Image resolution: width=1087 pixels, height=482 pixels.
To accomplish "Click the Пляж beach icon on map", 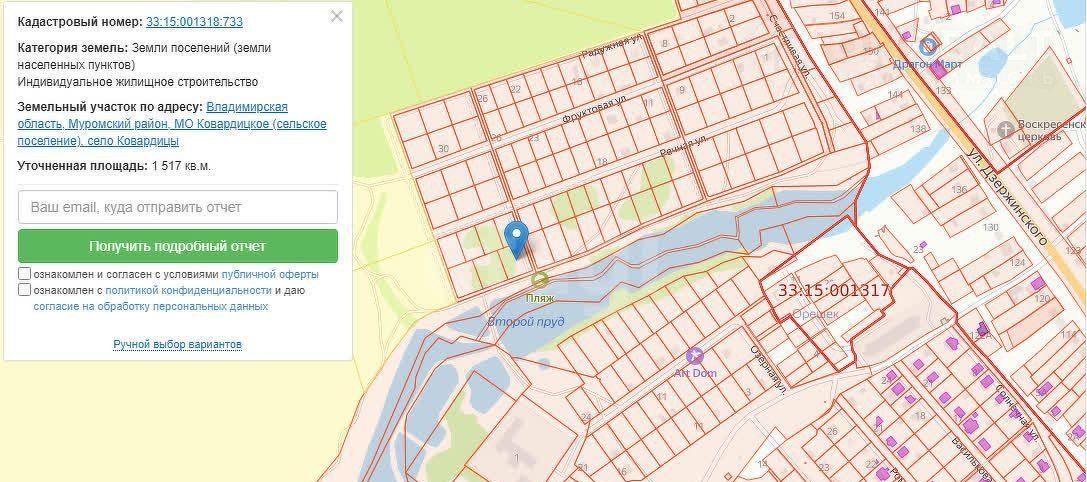I will pyautogui.click(x=540, y=280).
